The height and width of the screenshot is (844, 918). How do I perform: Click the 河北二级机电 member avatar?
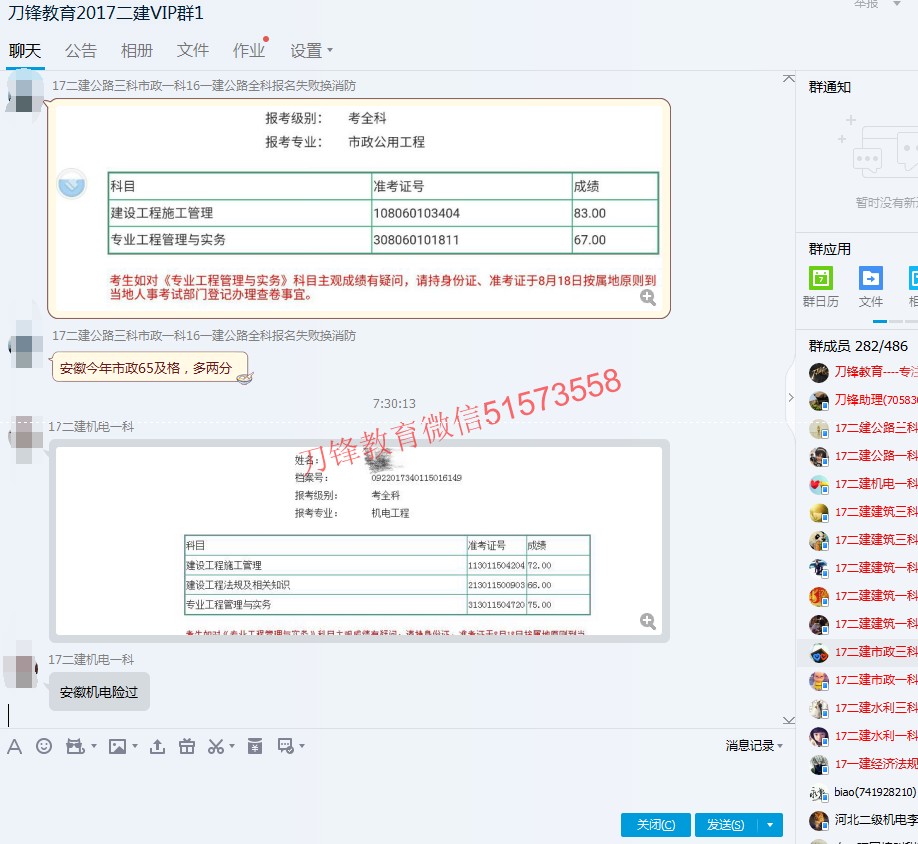(x=818, y=821)
